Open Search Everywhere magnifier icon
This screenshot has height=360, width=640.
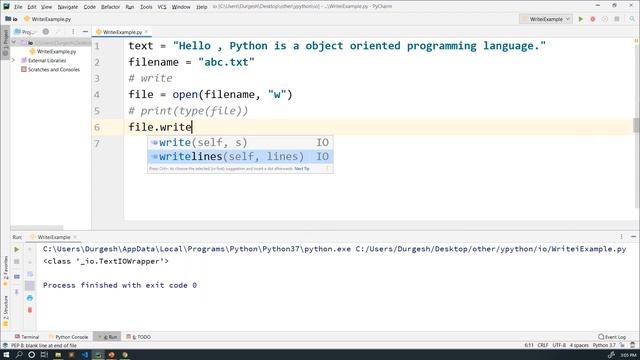[x=632, y=19]
